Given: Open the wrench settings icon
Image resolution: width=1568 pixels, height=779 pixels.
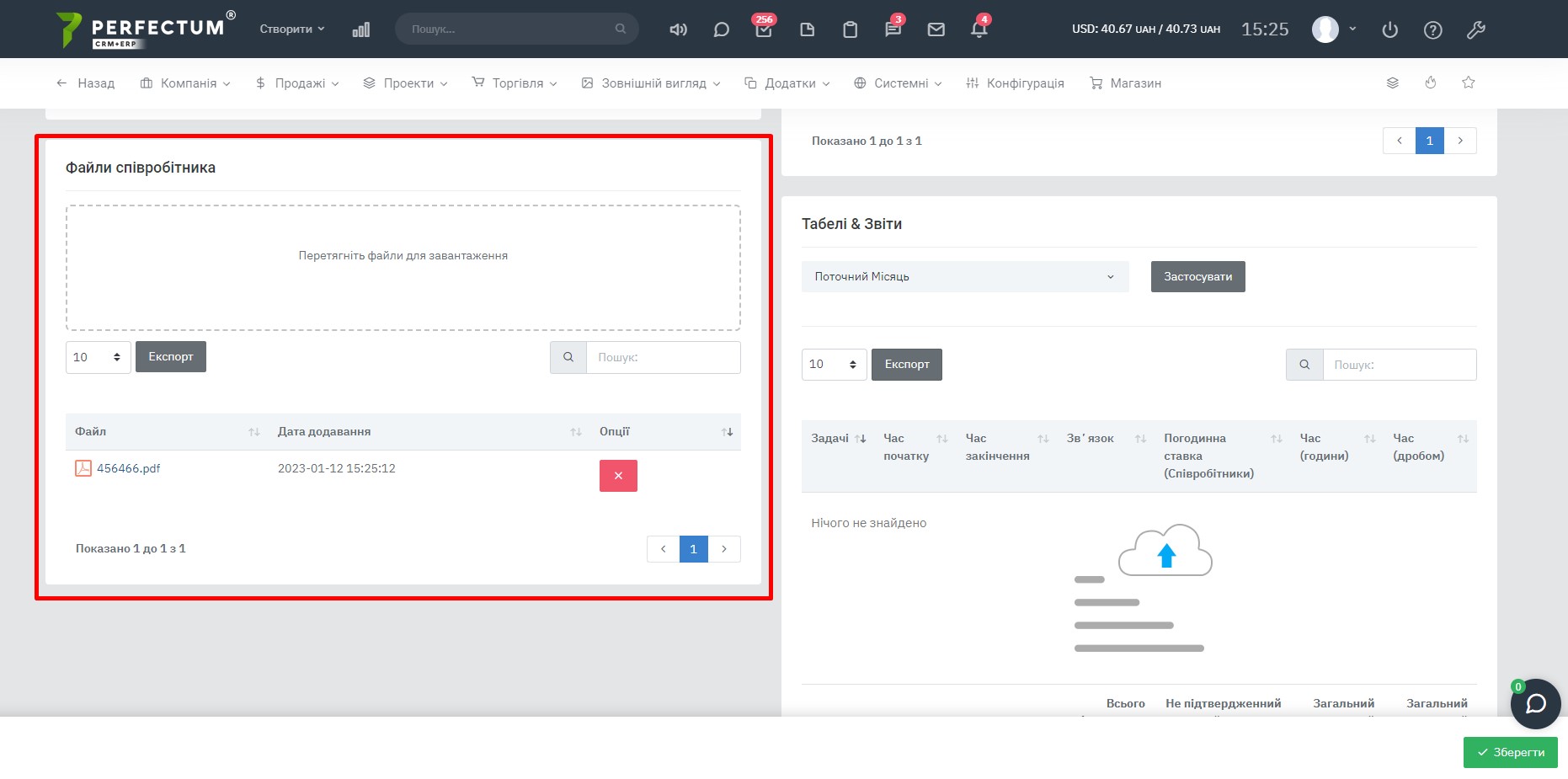Looking at the screenshot, I should (1475, 29).
